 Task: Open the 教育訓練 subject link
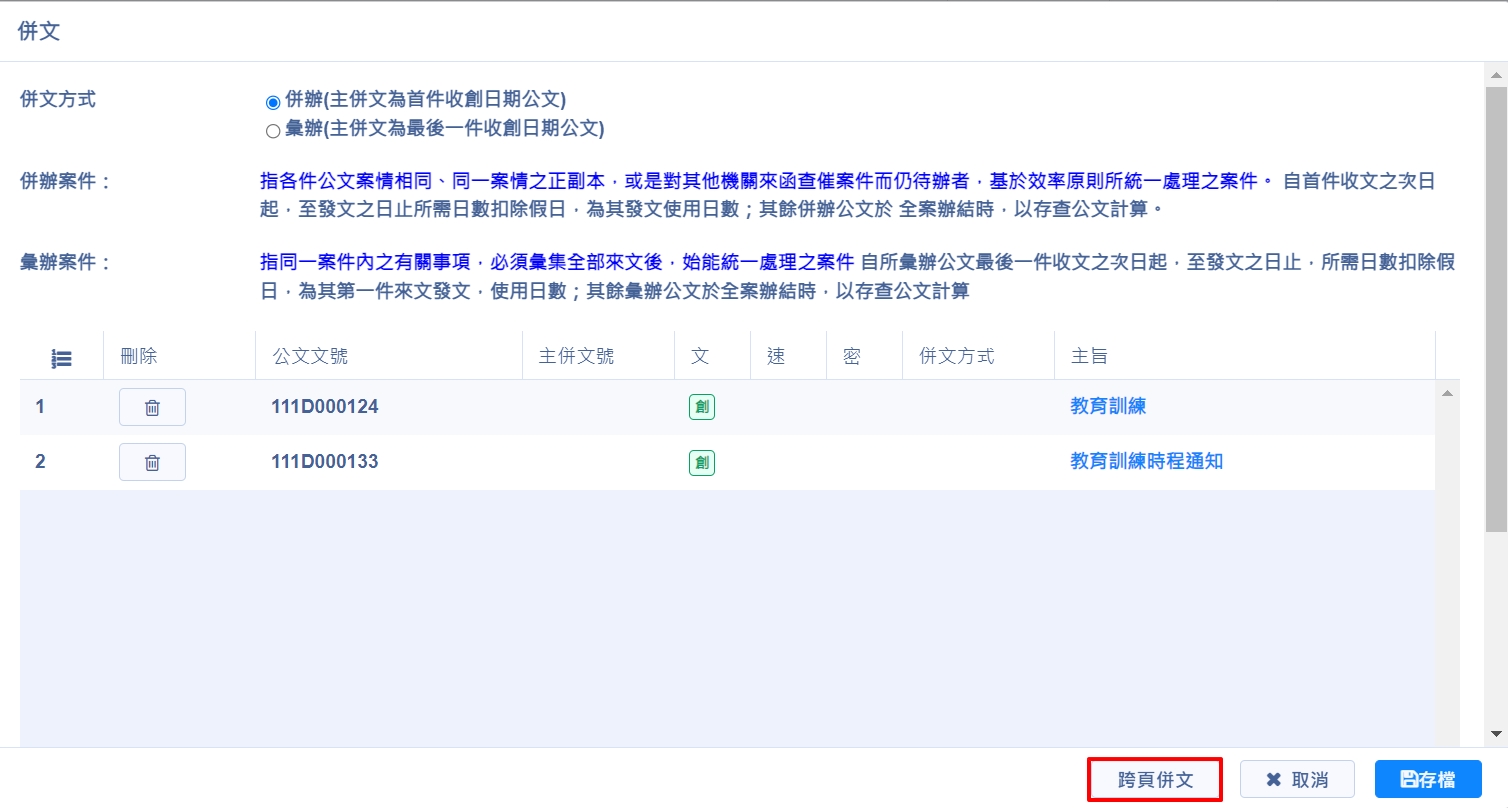[1108, 406]
